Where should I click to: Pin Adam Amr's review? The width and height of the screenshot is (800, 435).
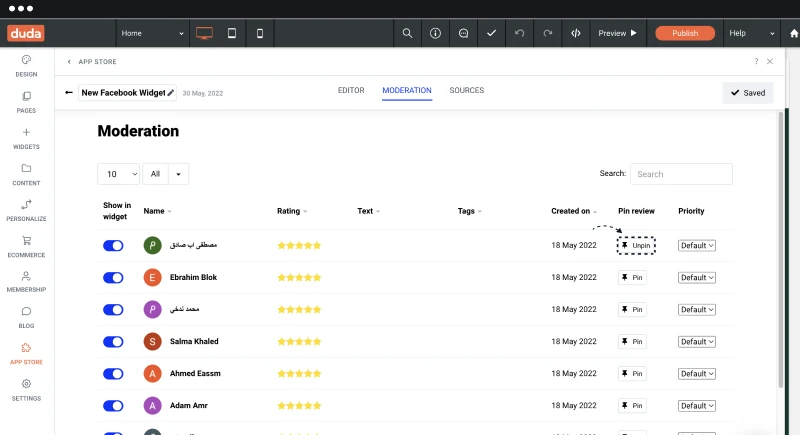(x=632, y=406)
